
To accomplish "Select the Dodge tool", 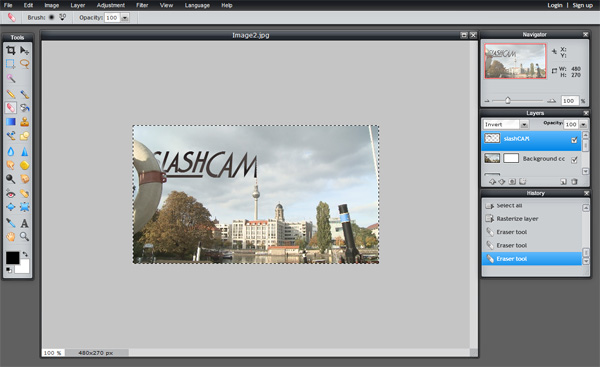I will (11, 179).
